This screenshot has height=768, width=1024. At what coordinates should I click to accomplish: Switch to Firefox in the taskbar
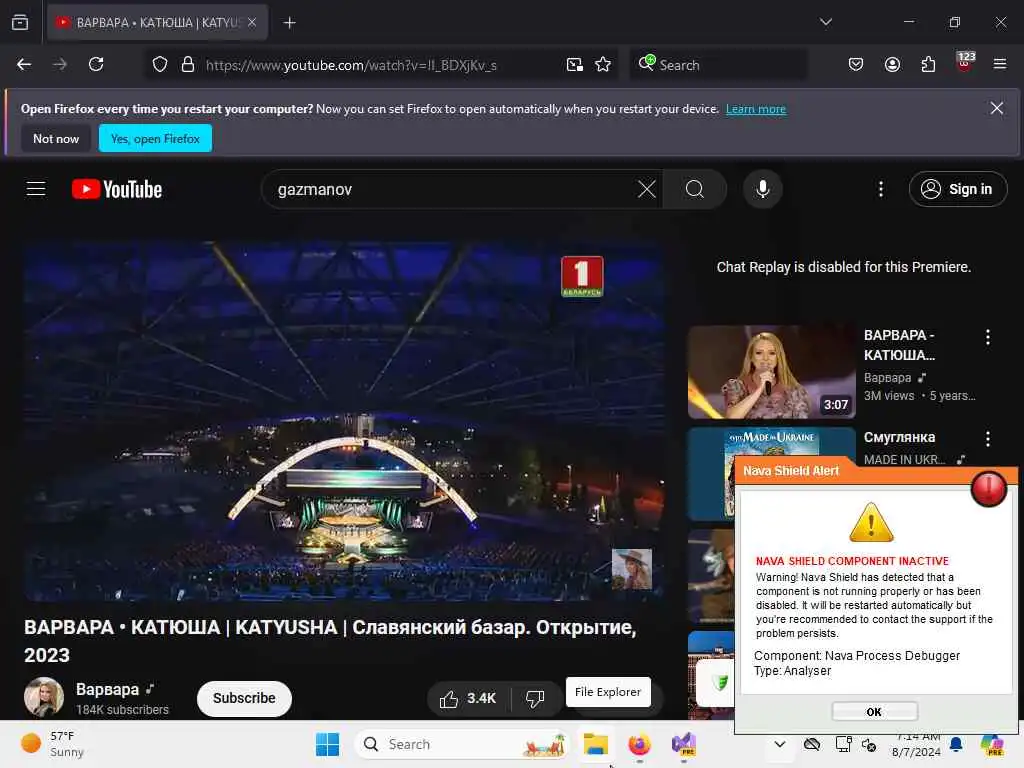[639, 744]
